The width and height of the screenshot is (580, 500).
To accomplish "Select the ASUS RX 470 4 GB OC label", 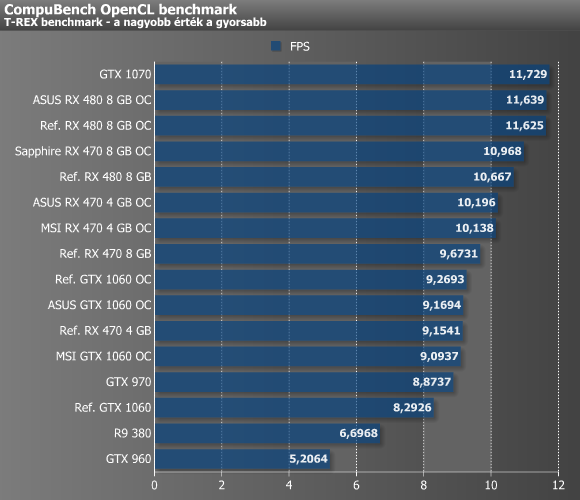I will click(x=92, y=203).
